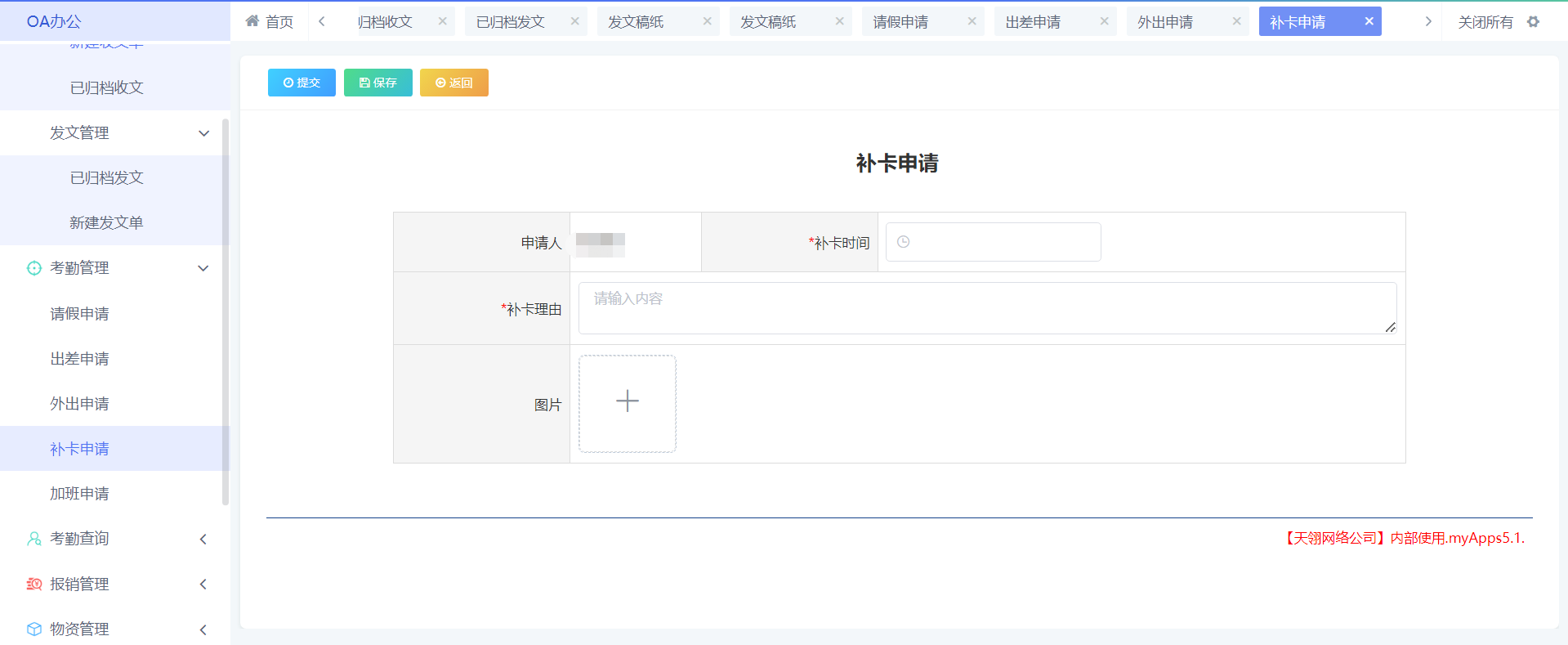Screen dimensions: 1568x645
Task: Collapse the 考勤管理 menu chevron
Action: pyautogui.click(x=203, y=268)
